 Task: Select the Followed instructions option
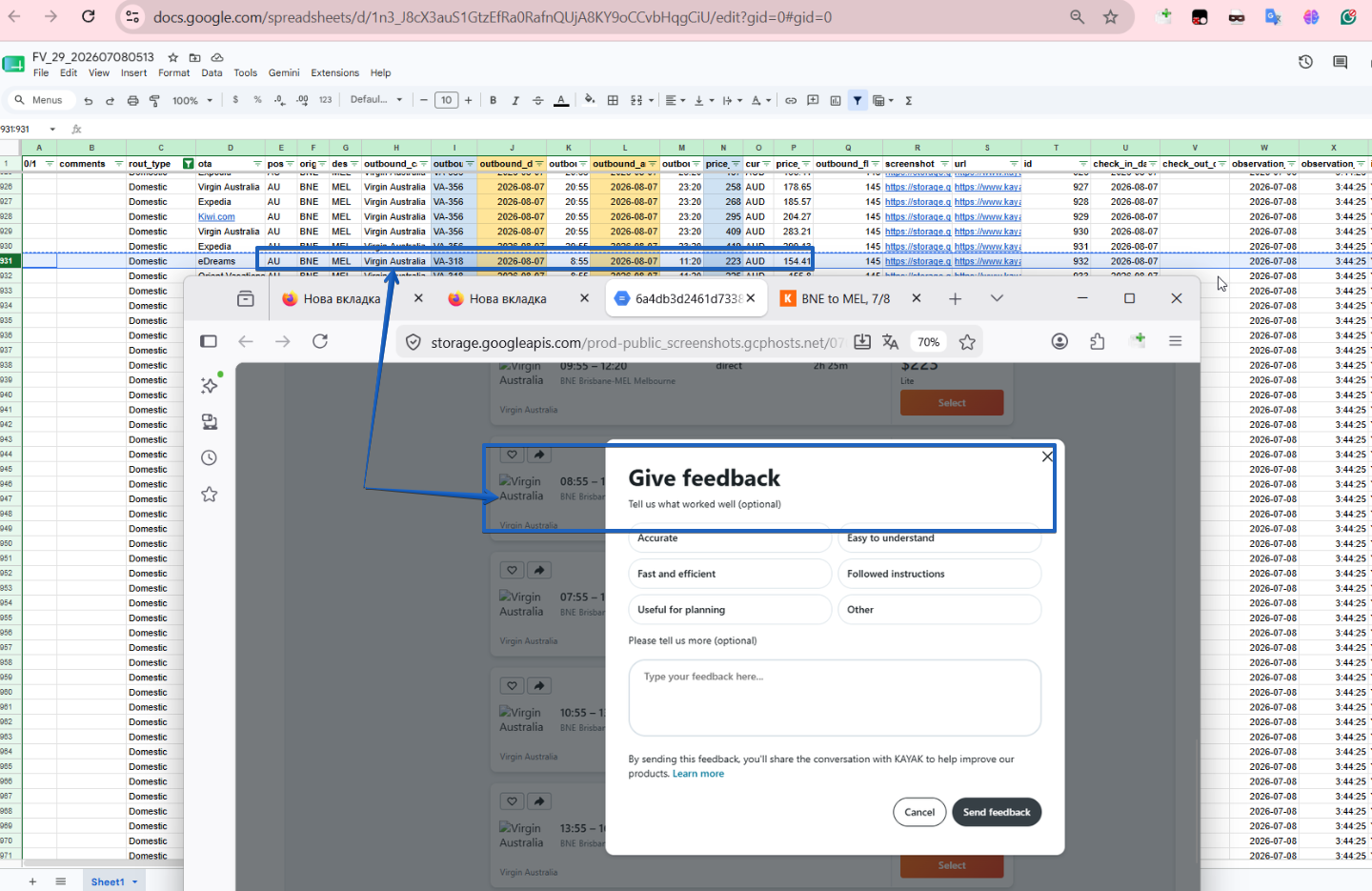pos(939,574)
